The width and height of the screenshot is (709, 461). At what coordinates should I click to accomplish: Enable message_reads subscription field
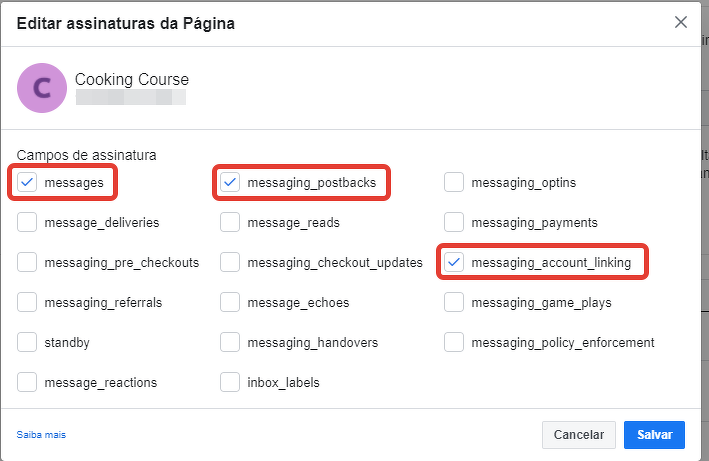coord(230,222)
